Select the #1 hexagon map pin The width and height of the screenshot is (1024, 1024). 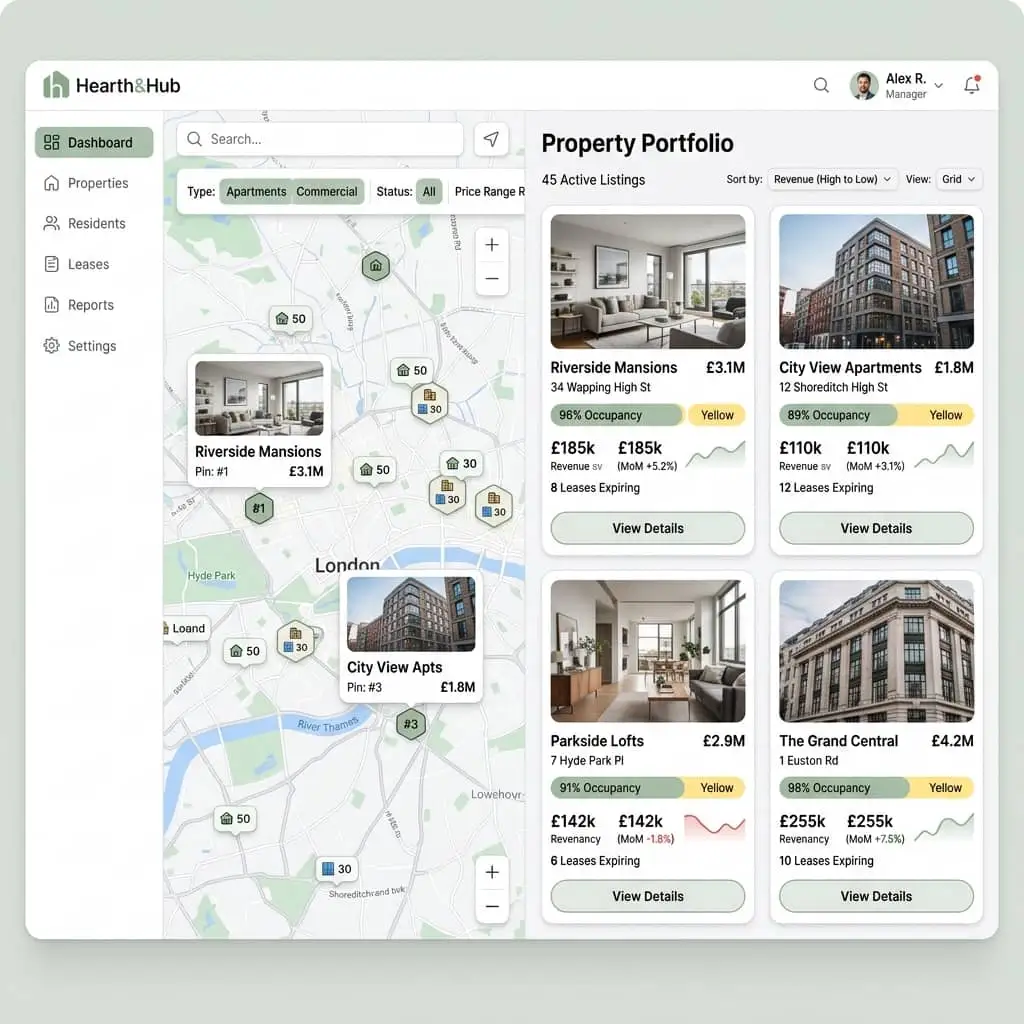click(x=259, y=508)
